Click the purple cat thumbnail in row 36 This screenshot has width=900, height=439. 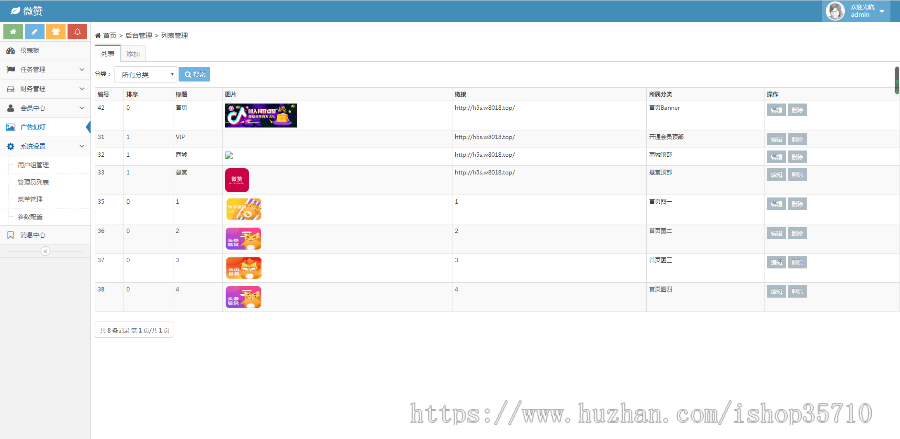click(243, 239)
